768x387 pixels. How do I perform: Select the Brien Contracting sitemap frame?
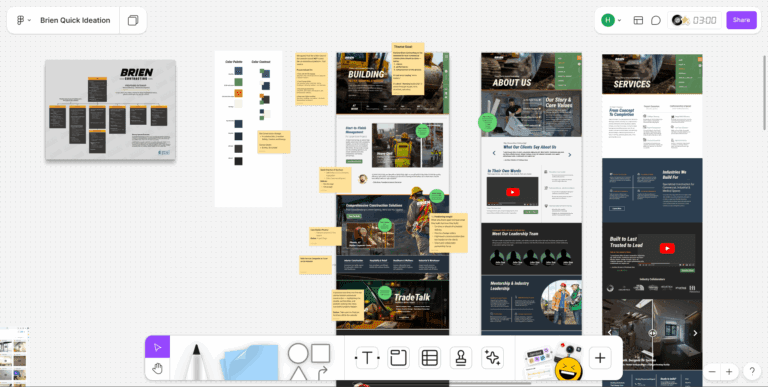111,110
